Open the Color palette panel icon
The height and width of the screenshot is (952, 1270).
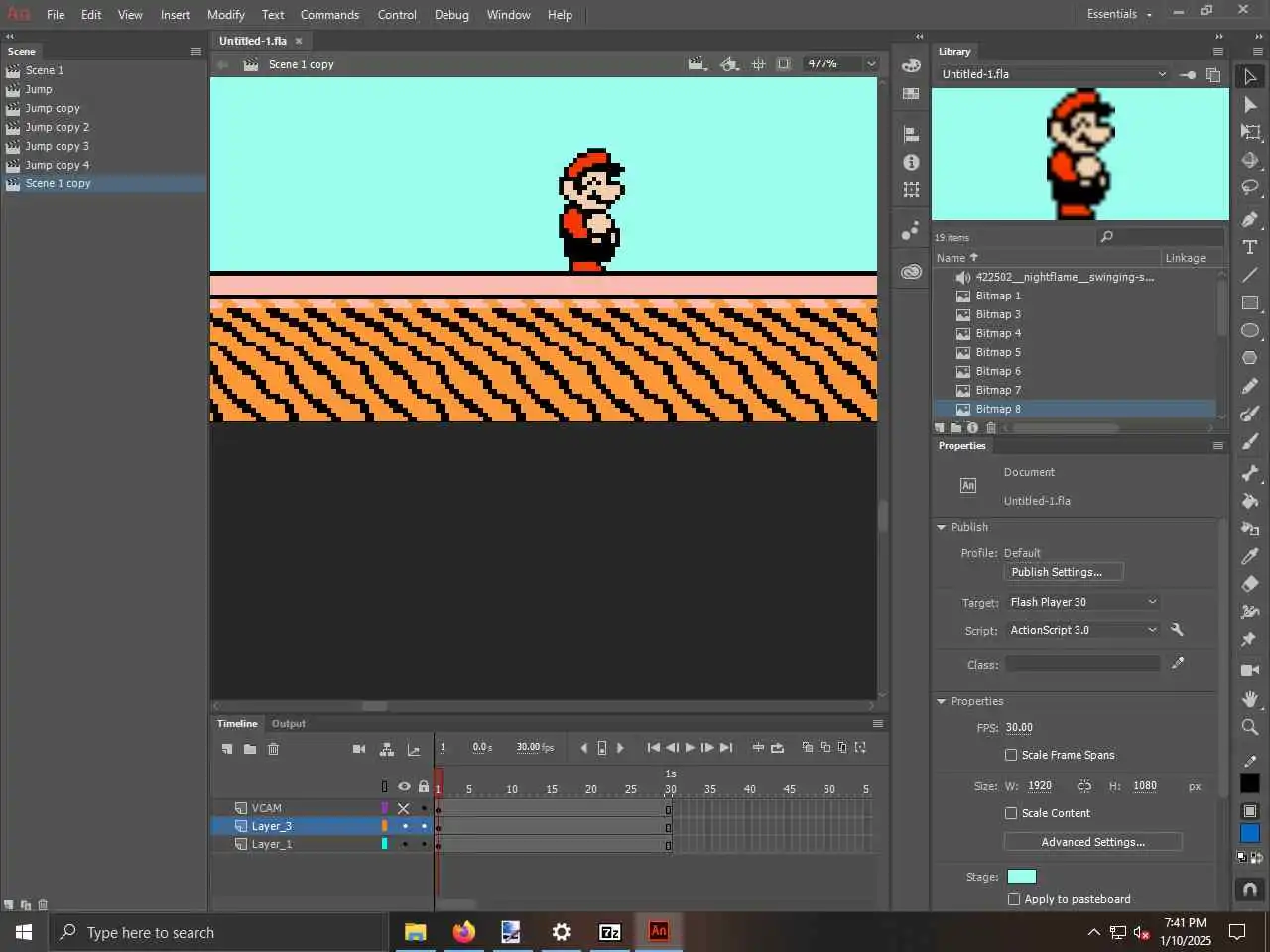coord(911,65)
